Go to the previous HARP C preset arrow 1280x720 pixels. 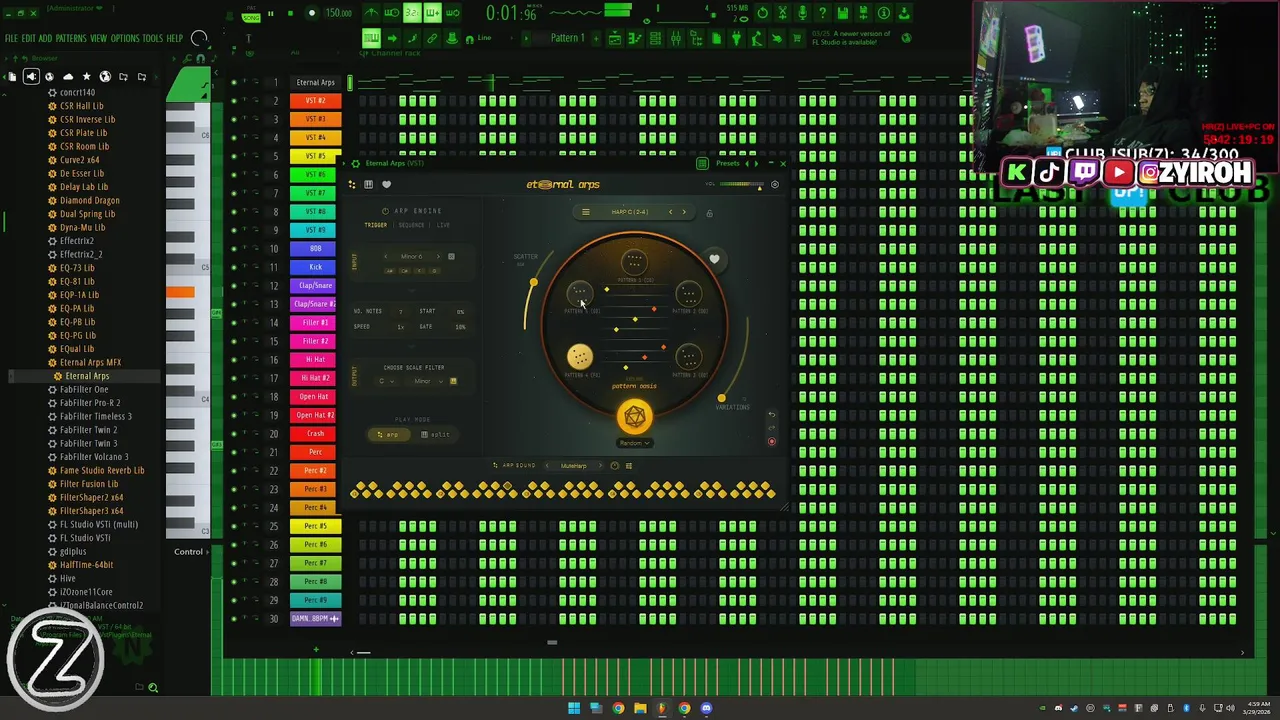[670, 212]
